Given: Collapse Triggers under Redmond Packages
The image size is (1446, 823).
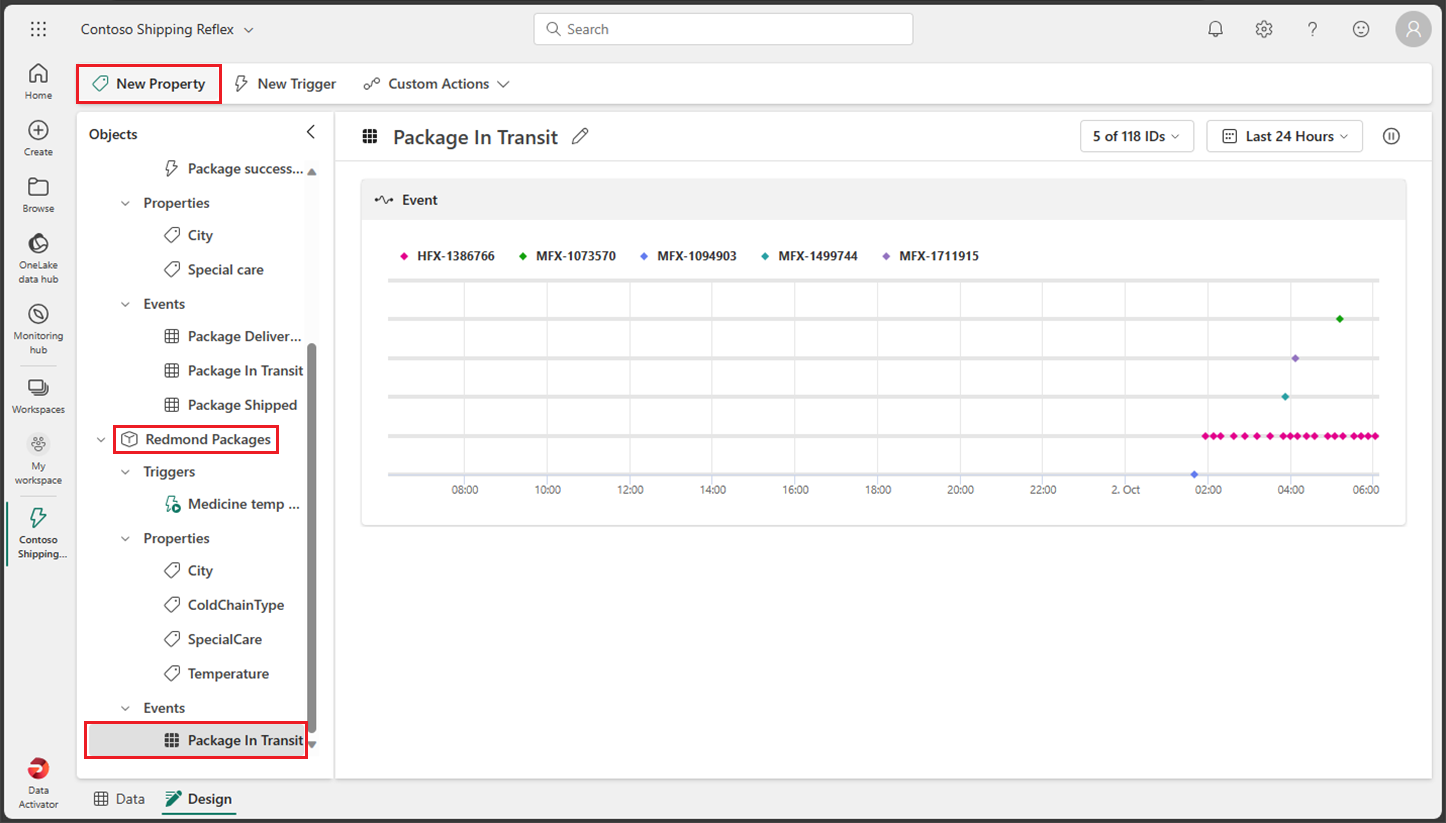Looking at the screenshot, I should pos(125,472).
